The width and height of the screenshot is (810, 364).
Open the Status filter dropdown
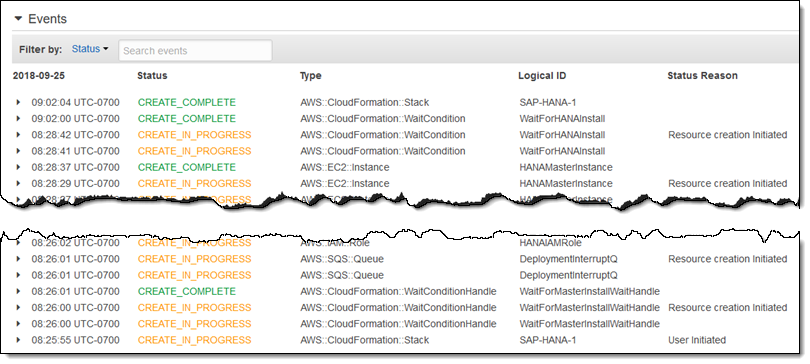click(90, 49)
